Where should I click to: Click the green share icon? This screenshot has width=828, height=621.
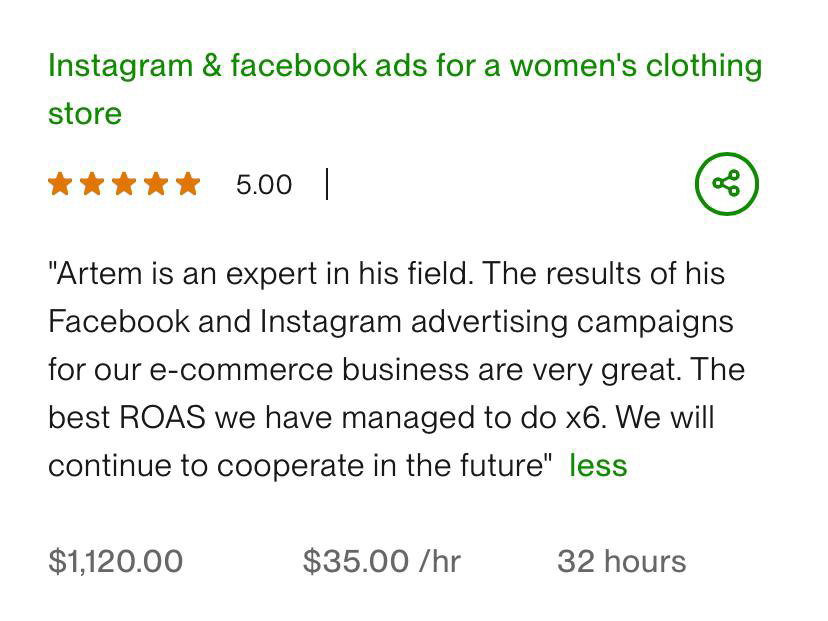727,184
